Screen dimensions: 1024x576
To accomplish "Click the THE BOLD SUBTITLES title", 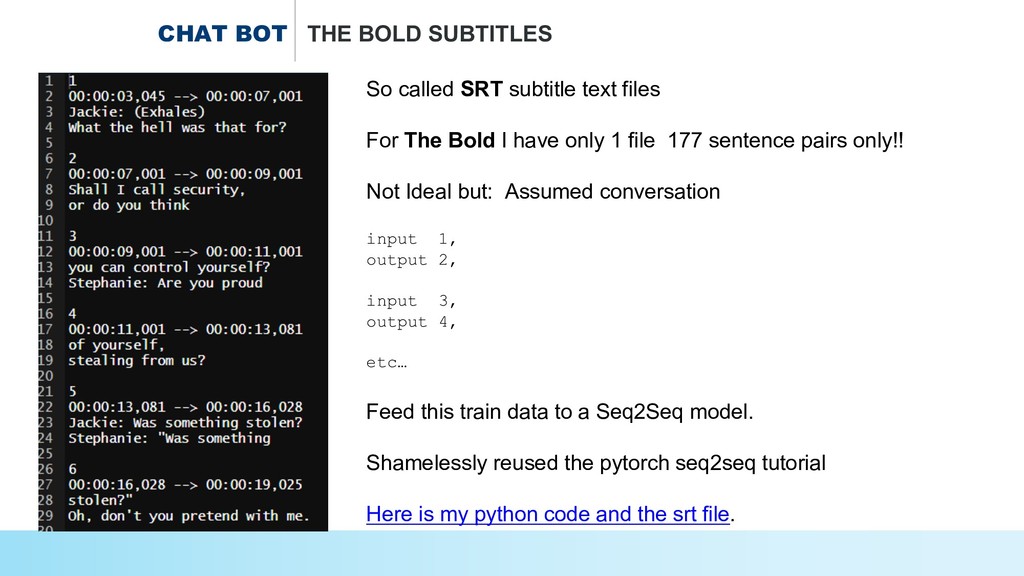I will click(x=430, y=34).
